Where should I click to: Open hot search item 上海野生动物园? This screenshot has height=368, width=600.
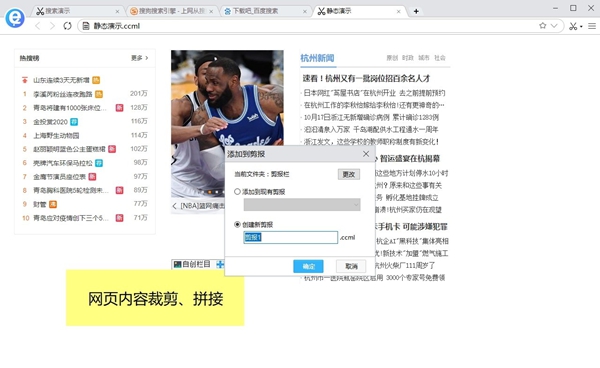56,135
